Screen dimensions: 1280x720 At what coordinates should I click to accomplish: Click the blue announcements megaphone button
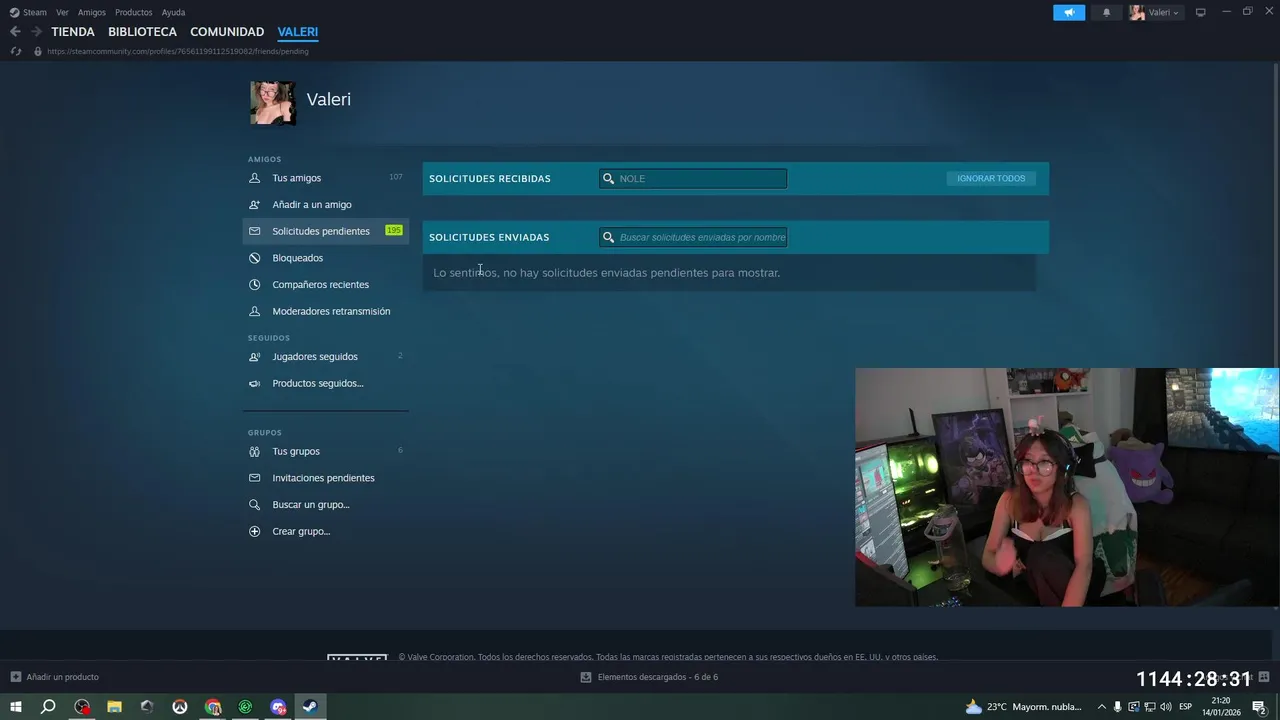point(1069,12)
